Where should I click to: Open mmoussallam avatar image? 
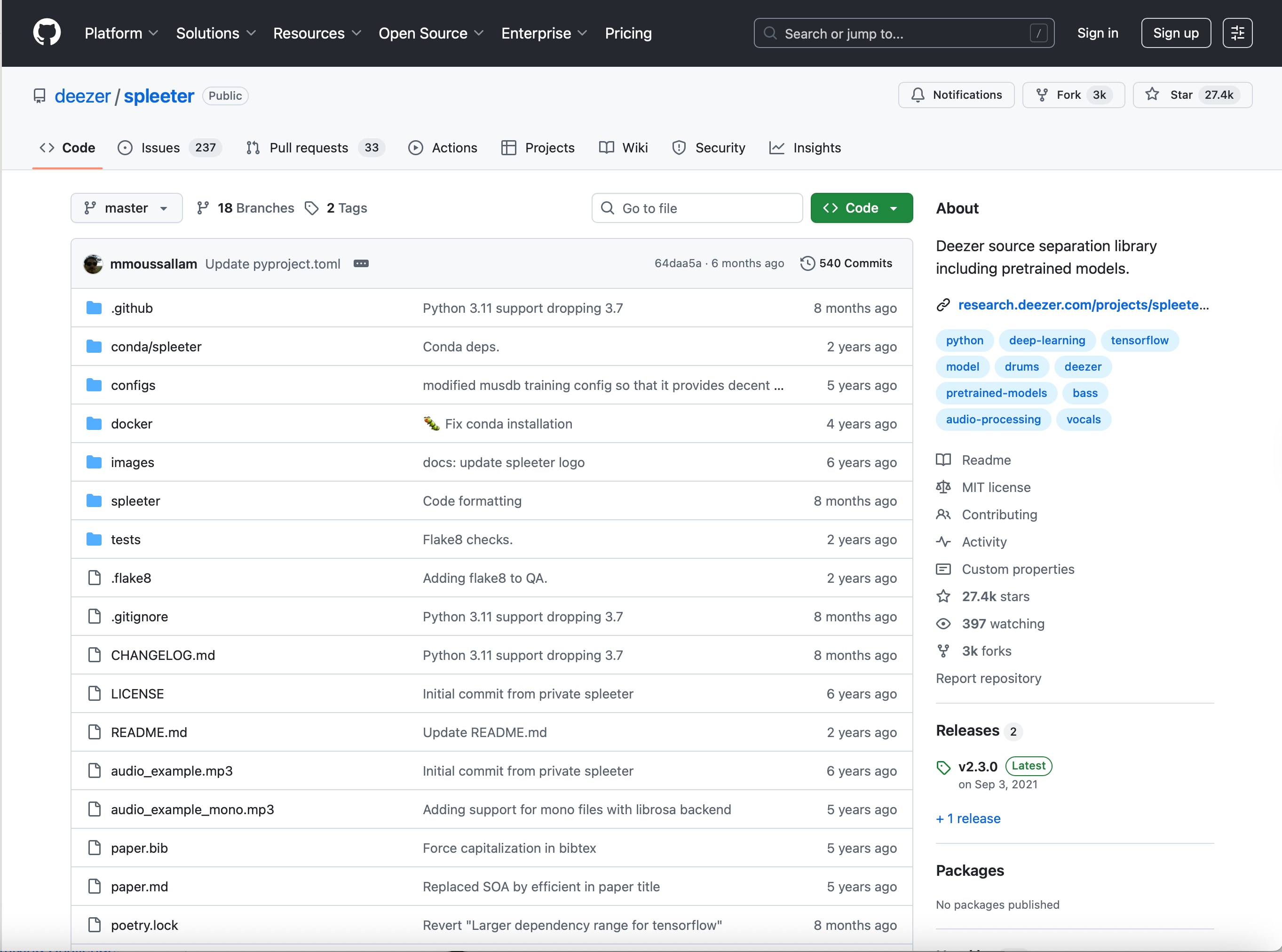[x=93, y=263]
